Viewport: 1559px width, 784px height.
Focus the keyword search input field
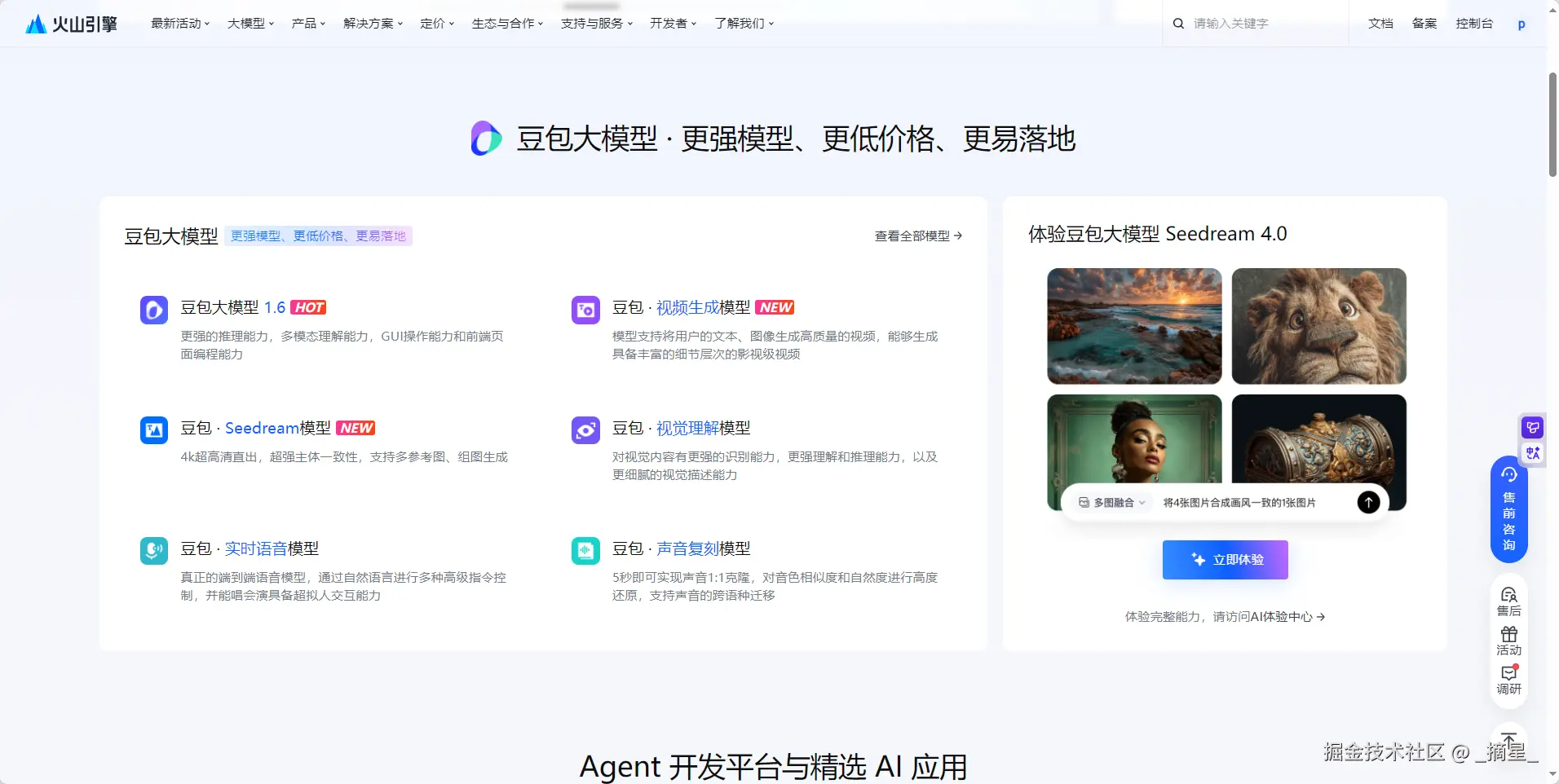click(x=1264, y=24)
